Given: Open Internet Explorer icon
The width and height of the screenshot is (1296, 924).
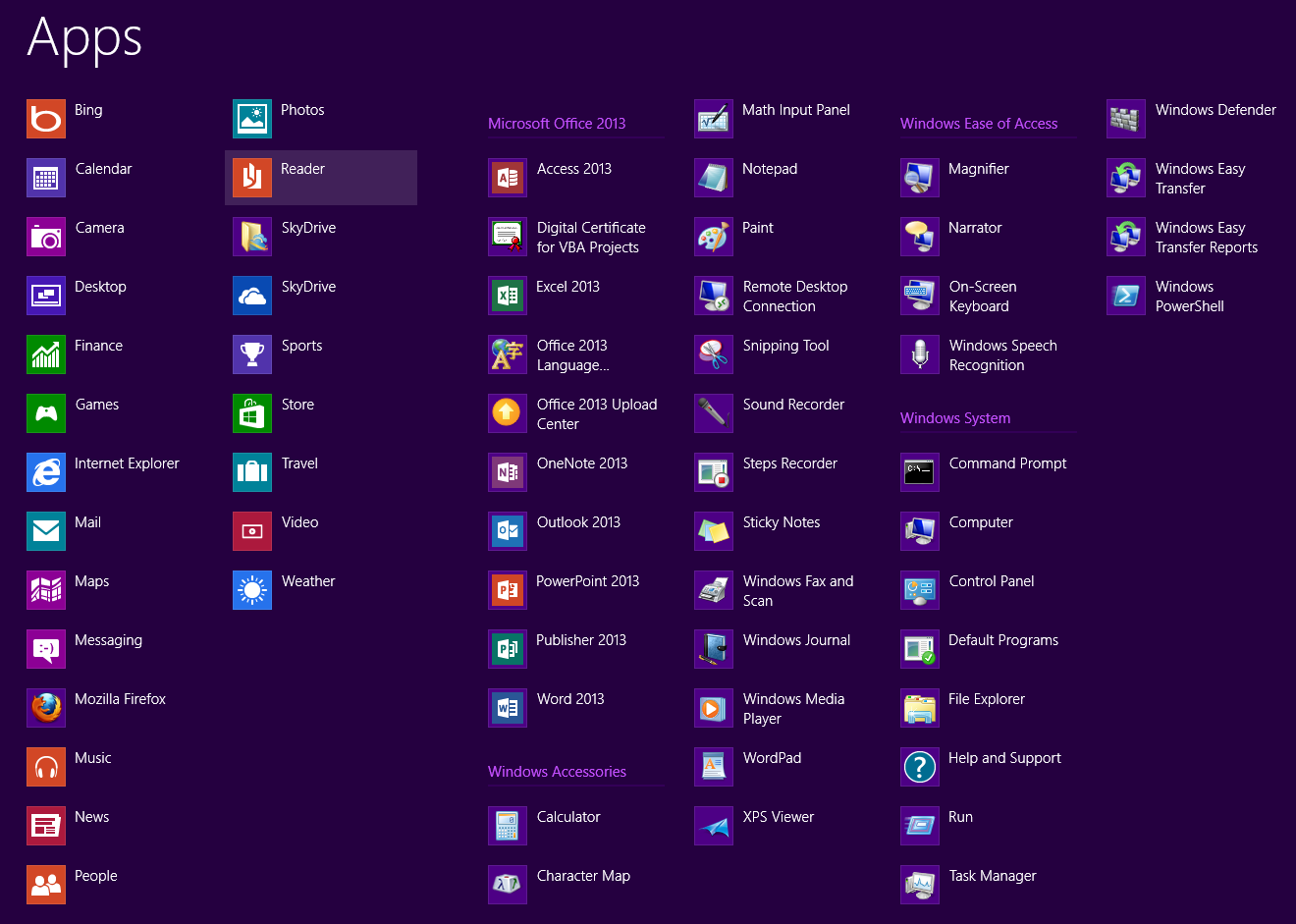Looking at the screenshot, I should point(46,472).
